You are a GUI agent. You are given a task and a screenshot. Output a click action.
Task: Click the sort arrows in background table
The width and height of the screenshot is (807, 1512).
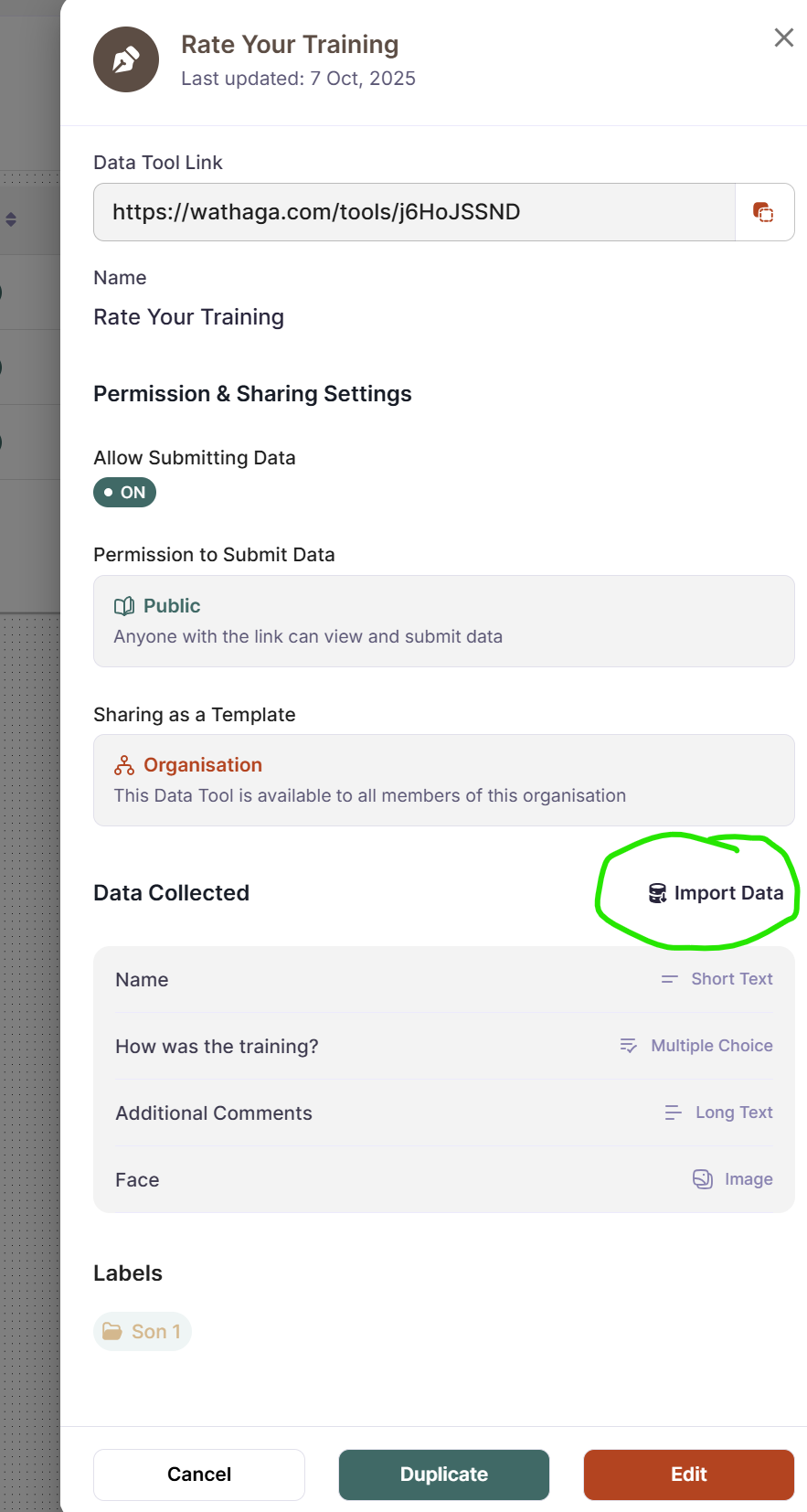(11, 219)
